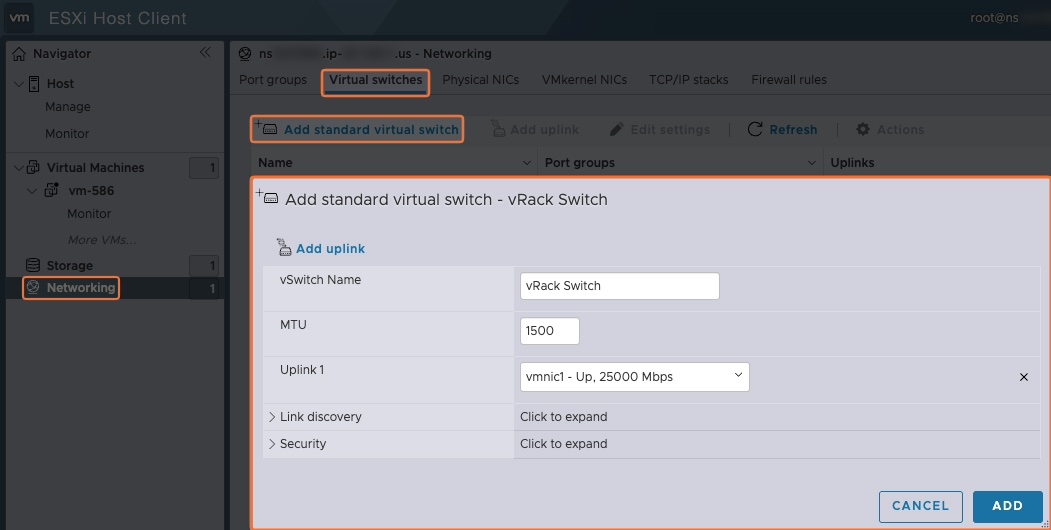Image resolution: width=1051 pixels, height=530 pixels.
Task: Click the Networking globe icon in Navigator
Action: [x=33, y=287]
